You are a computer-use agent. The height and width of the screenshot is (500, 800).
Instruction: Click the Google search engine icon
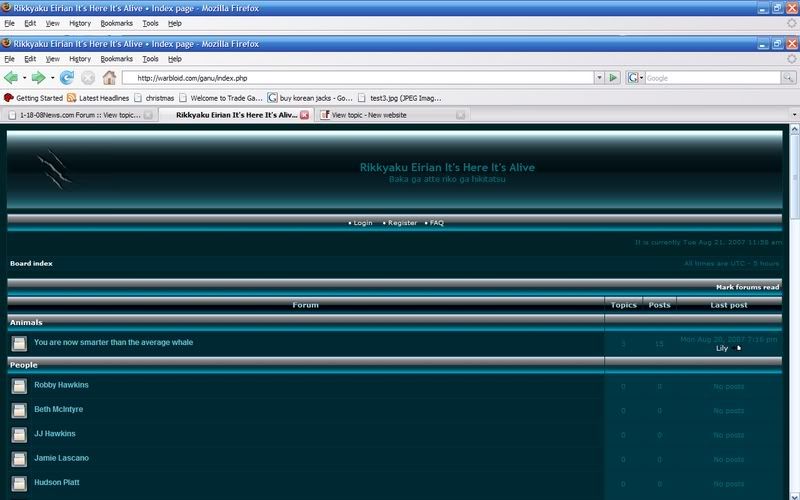633,78
